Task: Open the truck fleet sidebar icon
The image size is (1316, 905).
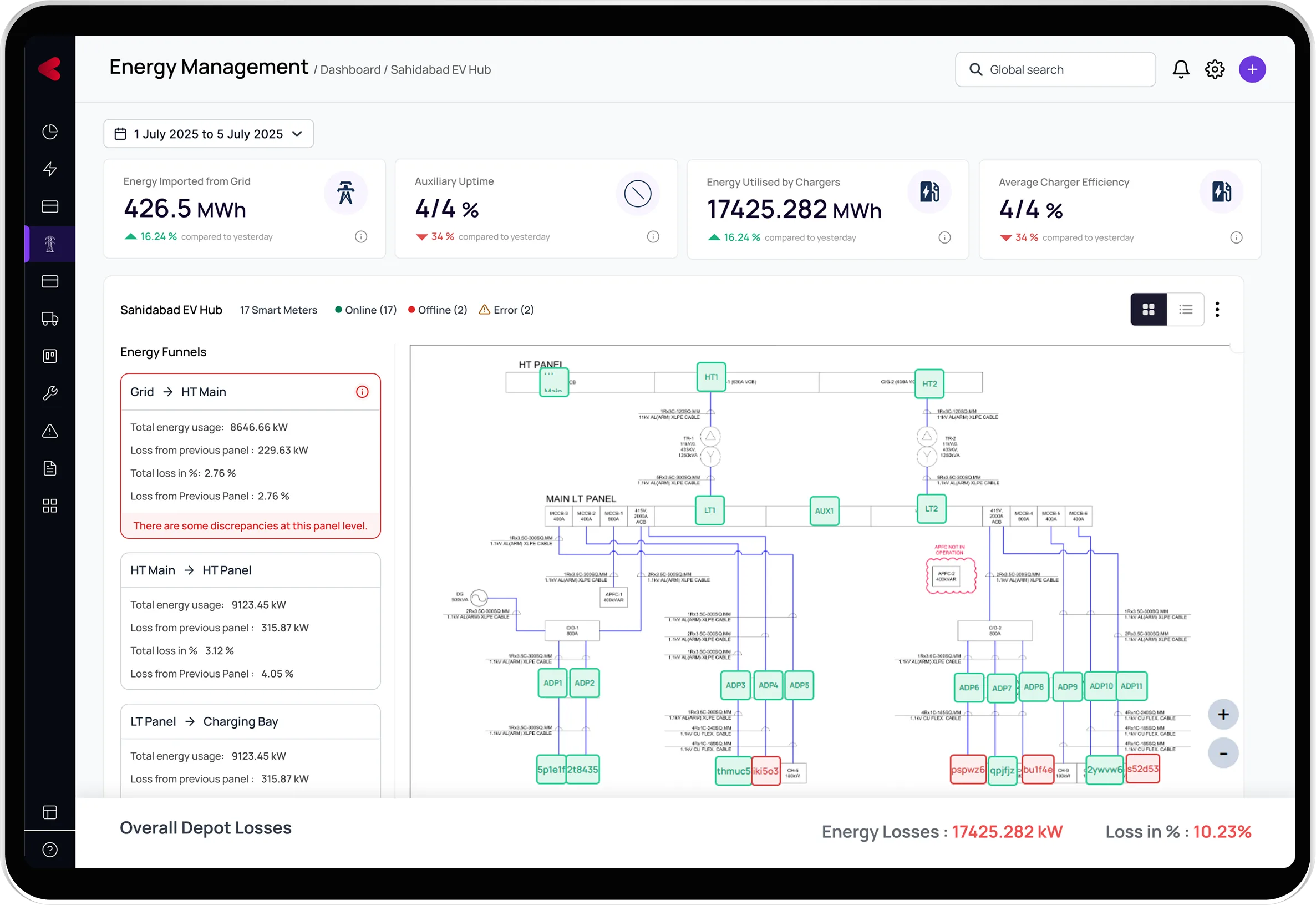Action: pos(50,318)
